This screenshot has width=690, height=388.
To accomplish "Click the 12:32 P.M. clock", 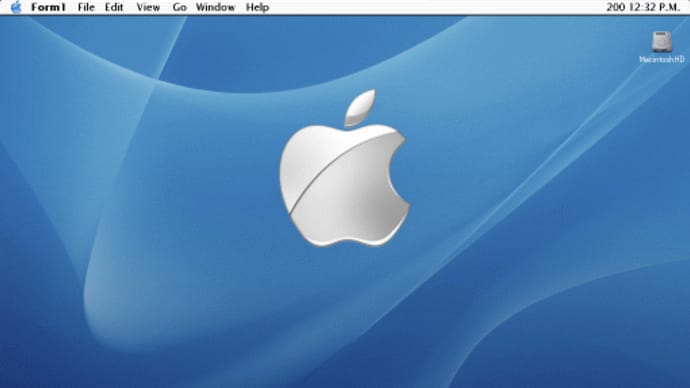I will [654, 7].
